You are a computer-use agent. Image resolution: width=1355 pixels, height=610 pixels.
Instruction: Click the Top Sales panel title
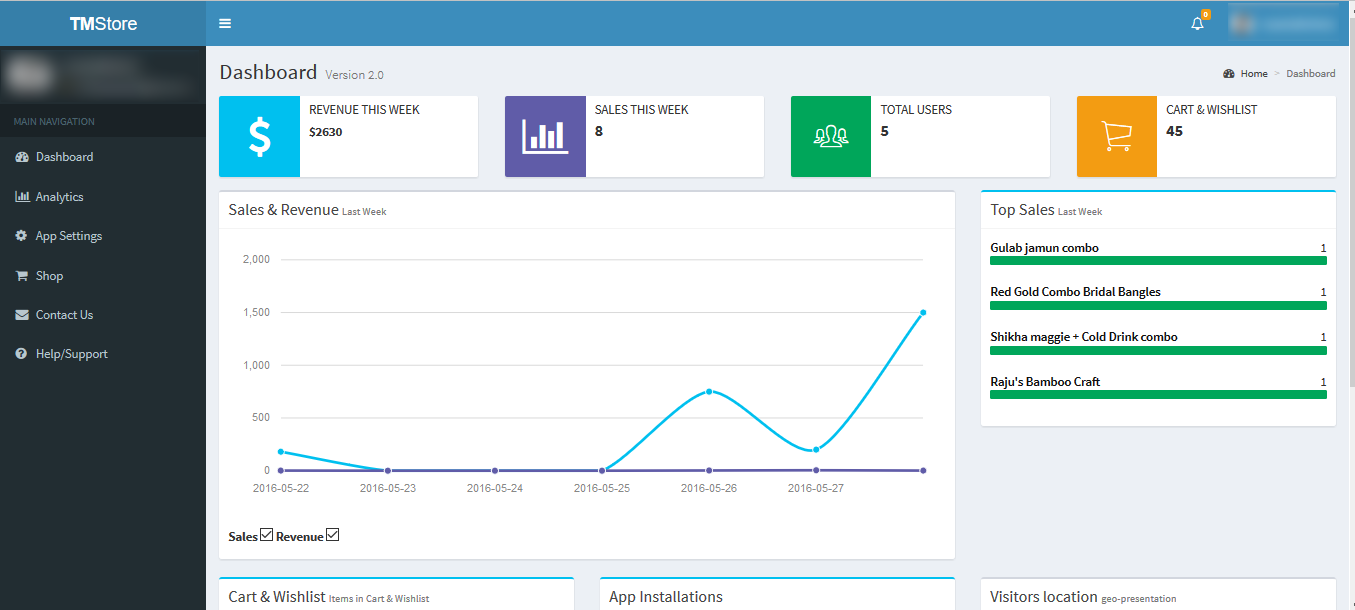(1022, 210)
